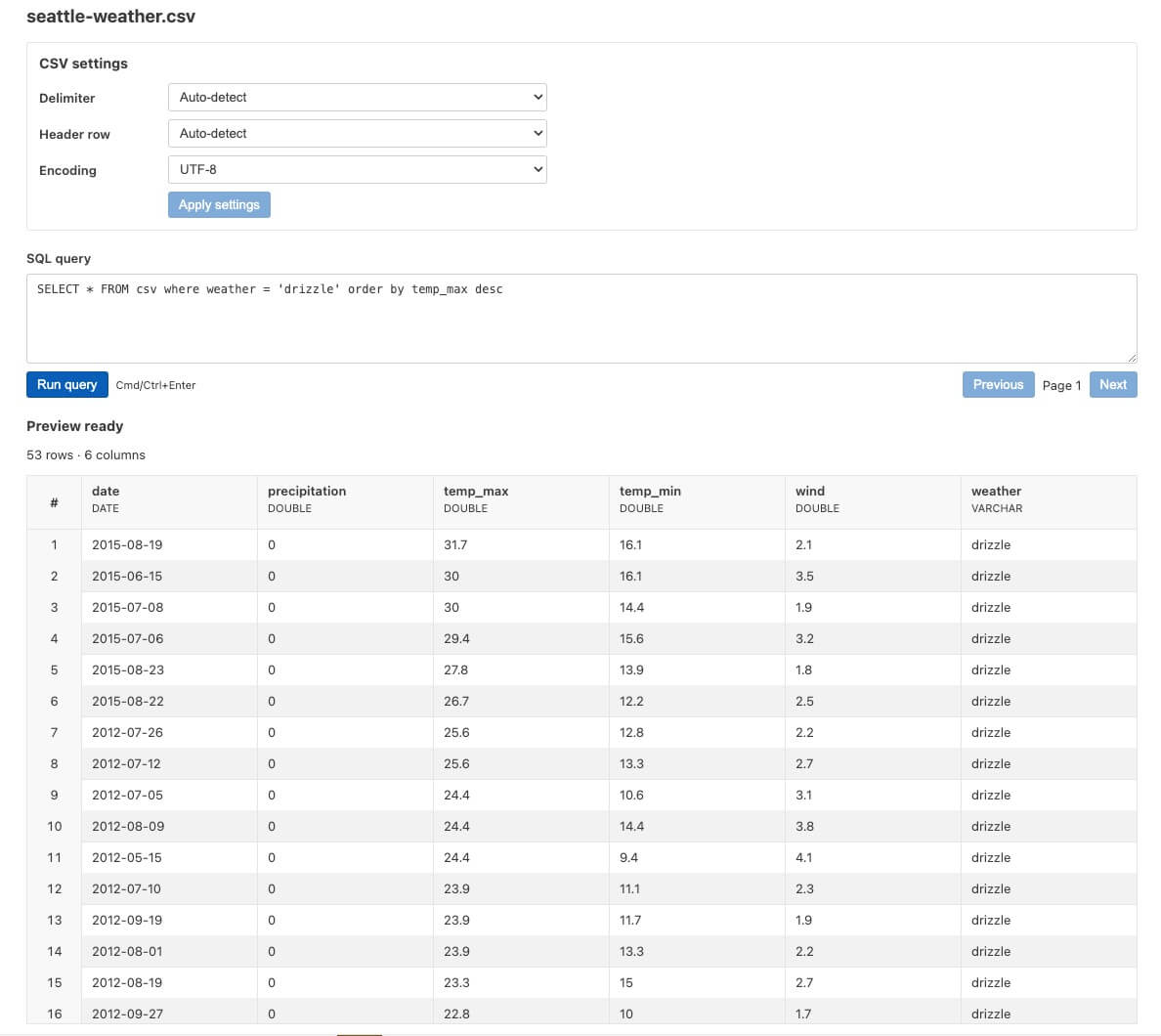
Task: Grab the SQL textarea resize handle
Action: pyautogui.click(x=1132, y=358)
